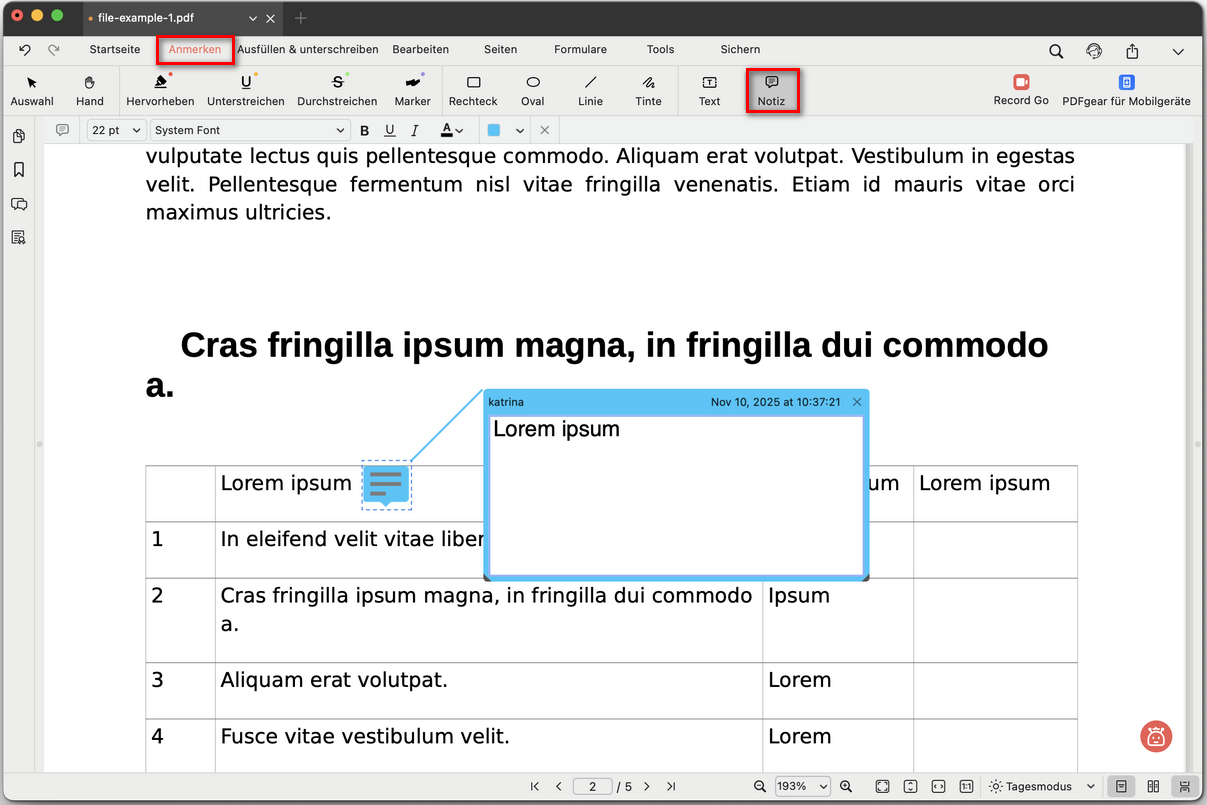Viewport: 1207px width, 805px height.
Task: Toggle underline formatting in format bar
Action: (x=389, y=131)
